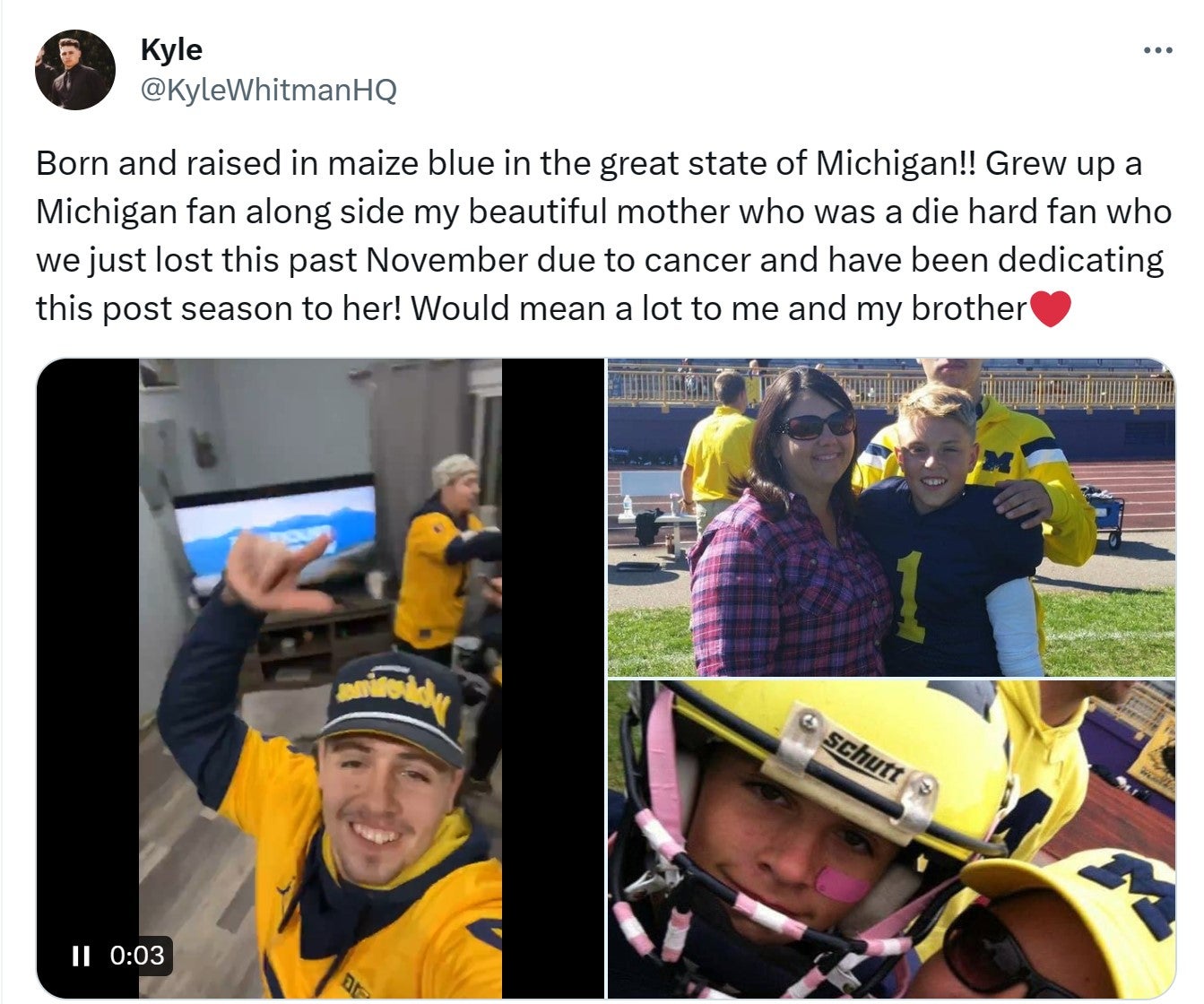
Task: Click the @KyleWhitmanHQ handle
Action: [268, 91]
